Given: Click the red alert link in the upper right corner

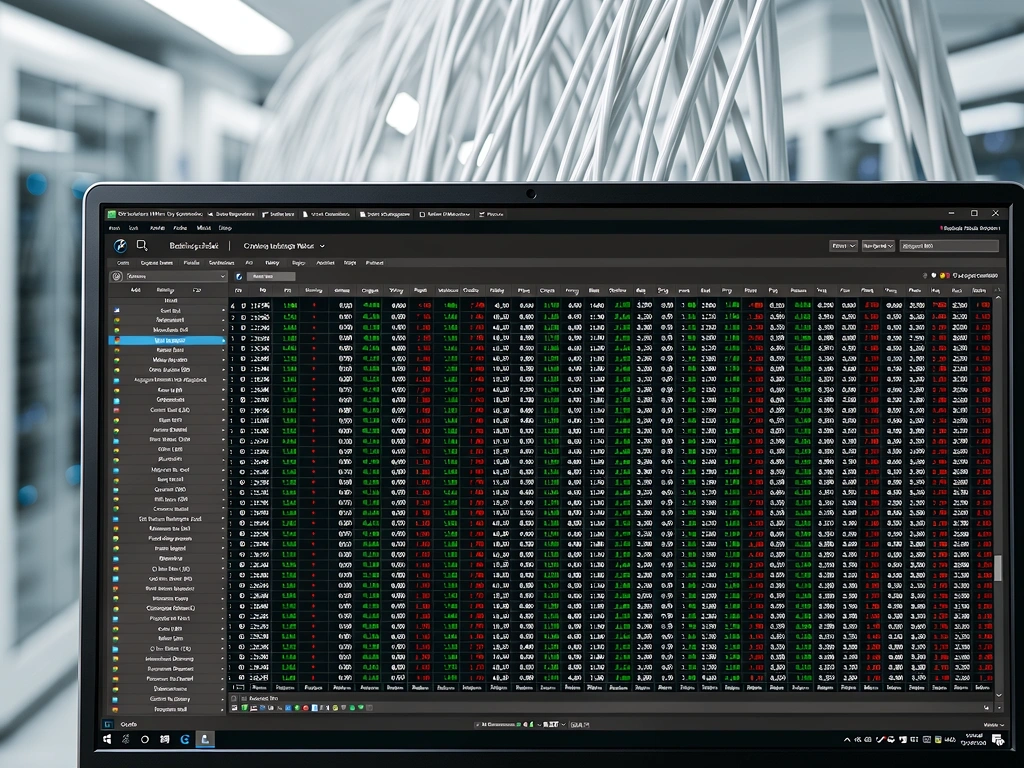Looking at the screenshot, I should click(x=975, y=275).
